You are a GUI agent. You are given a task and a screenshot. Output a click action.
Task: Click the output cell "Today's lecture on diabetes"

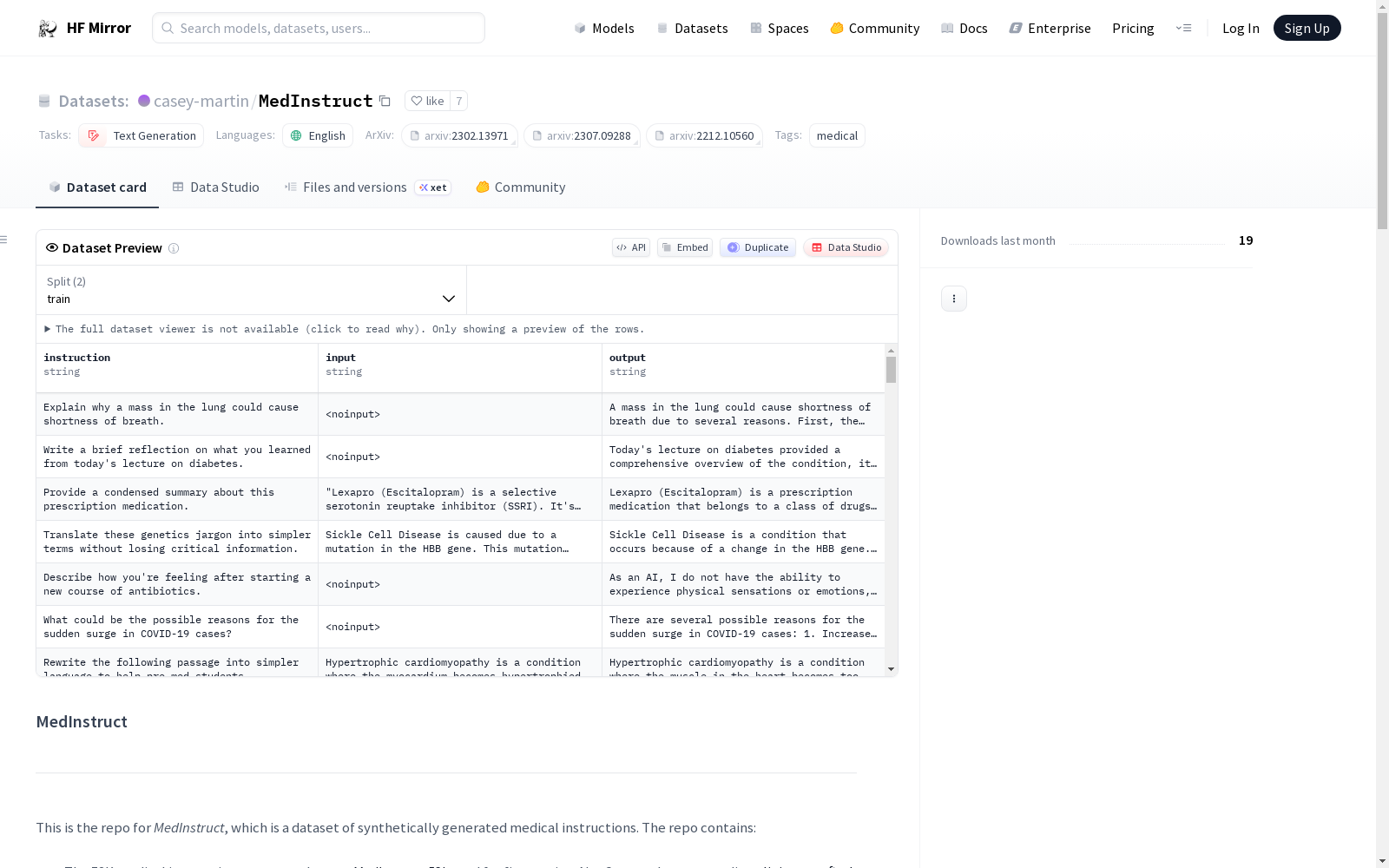743,457
